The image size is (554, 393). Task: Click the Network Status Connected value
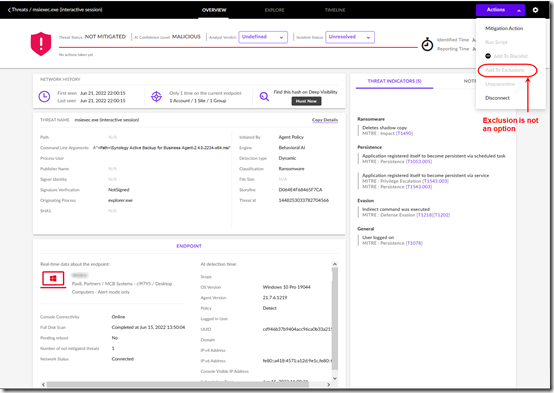coord(123,359)
